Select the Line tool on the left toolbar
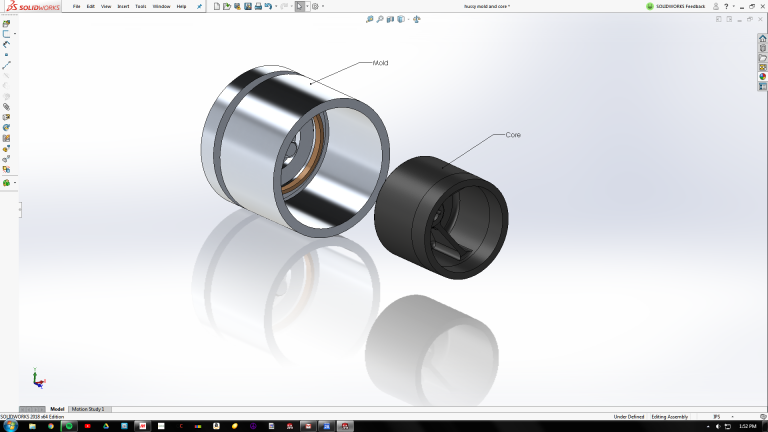 point(6,65)
